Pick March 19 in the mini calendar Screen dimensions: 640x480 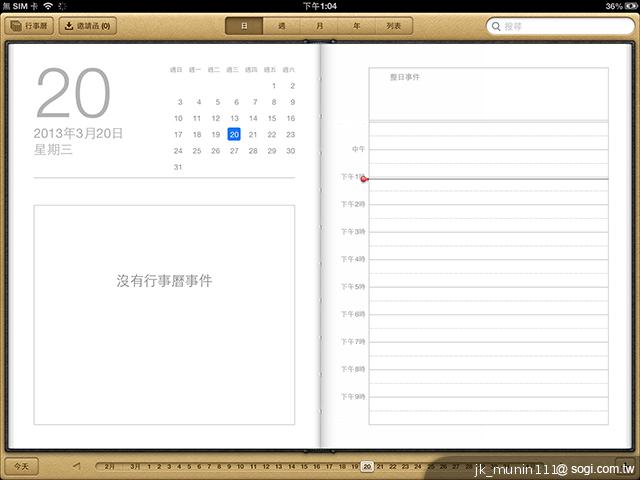tap(216, 134)
